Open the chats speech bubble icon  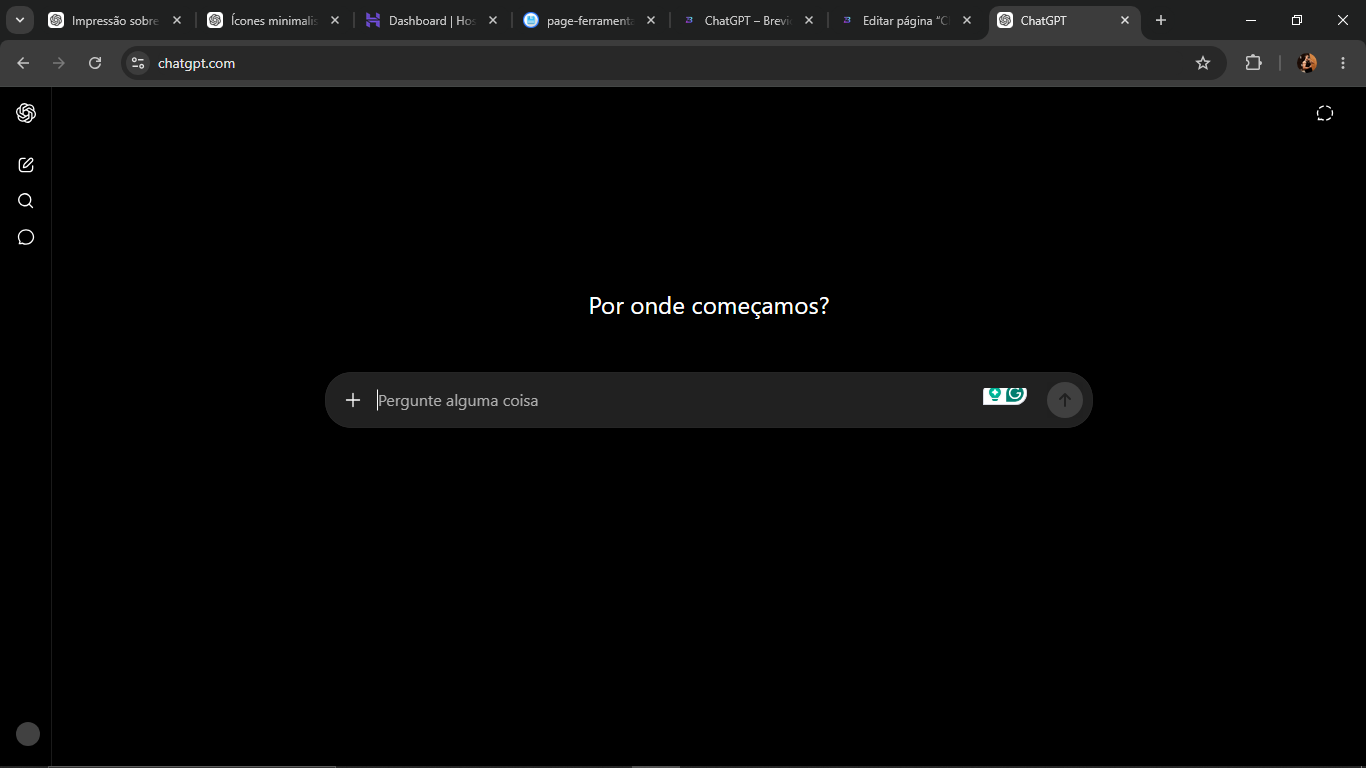tap(26, 237)
